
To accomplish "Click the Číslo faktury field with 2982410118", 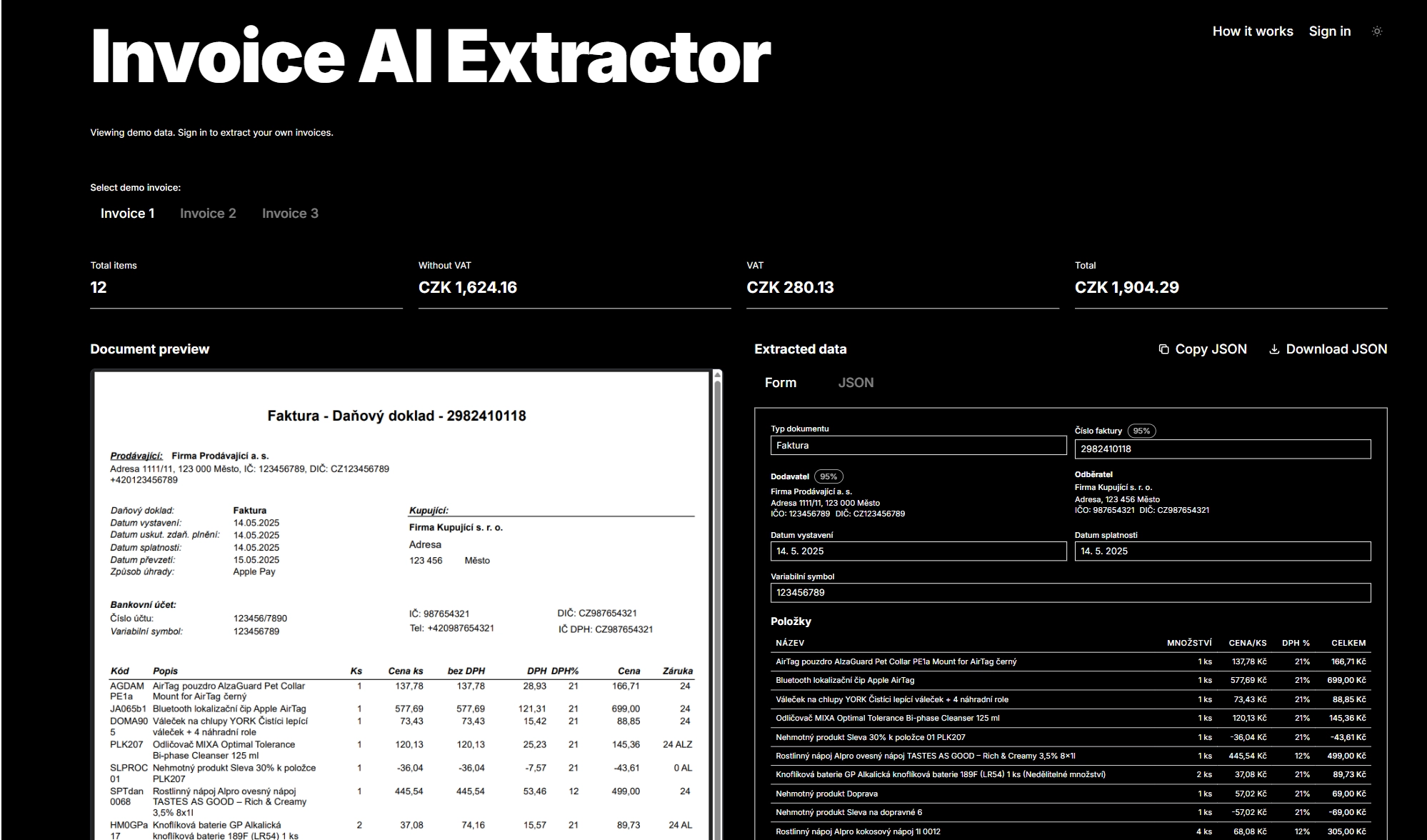I will tap(1223, 449).
